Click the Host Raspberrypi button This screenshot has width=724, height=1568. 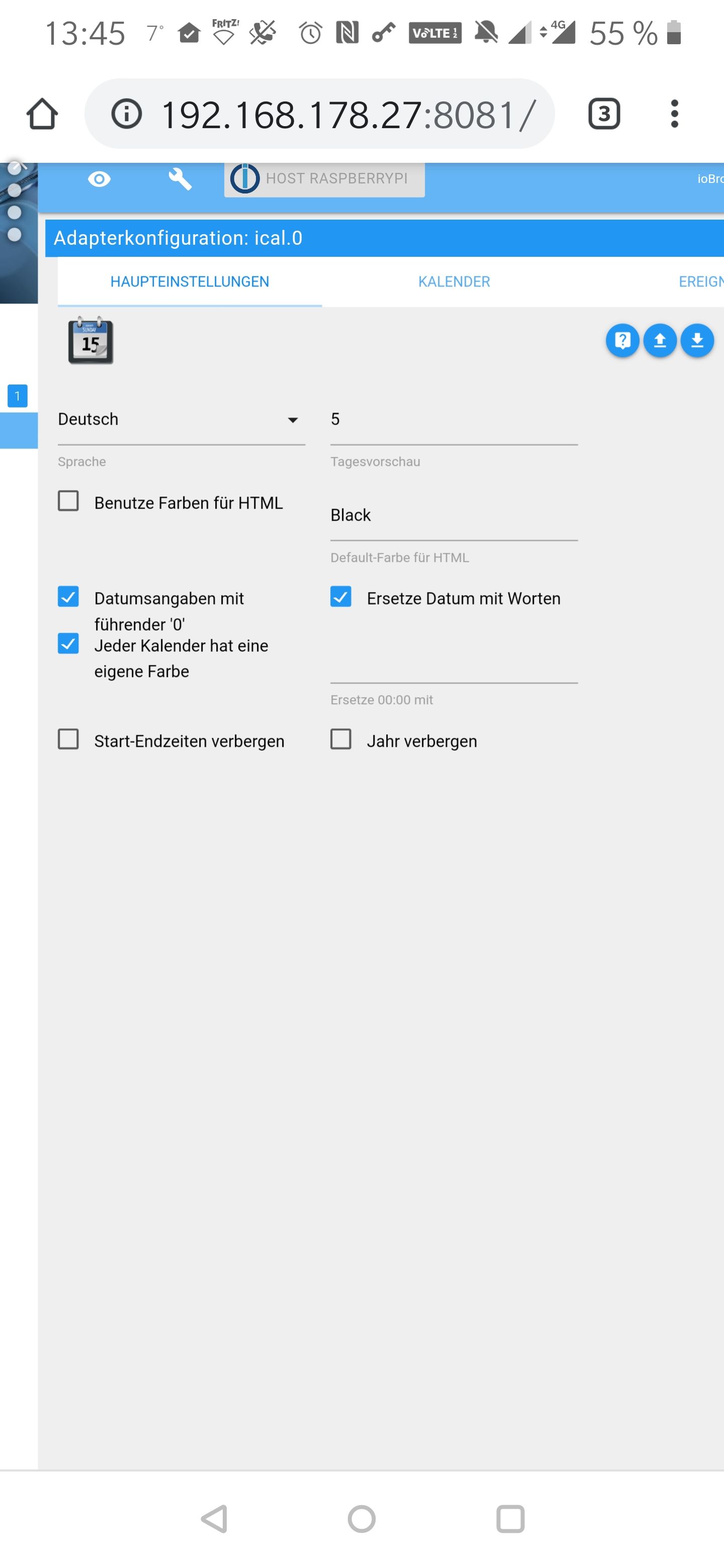coord(325,179)
